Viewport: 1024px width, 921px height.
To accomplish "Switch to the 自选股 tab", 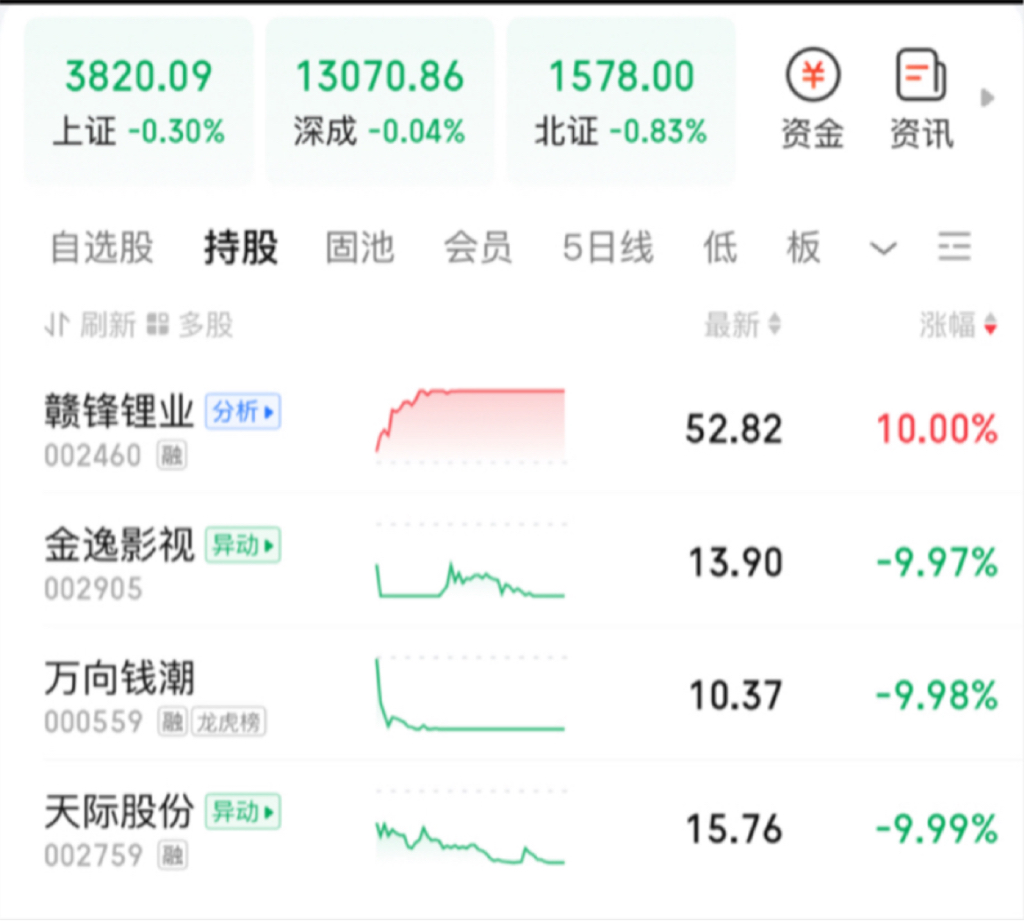I will click(102, 248).
